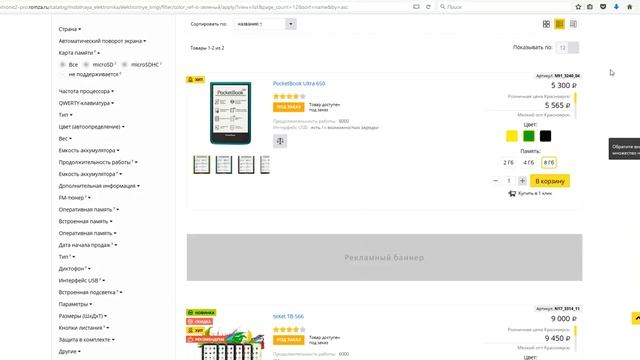Click Под заказ button for texet TB-566
Image resolution: width=640 pixels, height=360 pixels.
(x=289, y=340)
